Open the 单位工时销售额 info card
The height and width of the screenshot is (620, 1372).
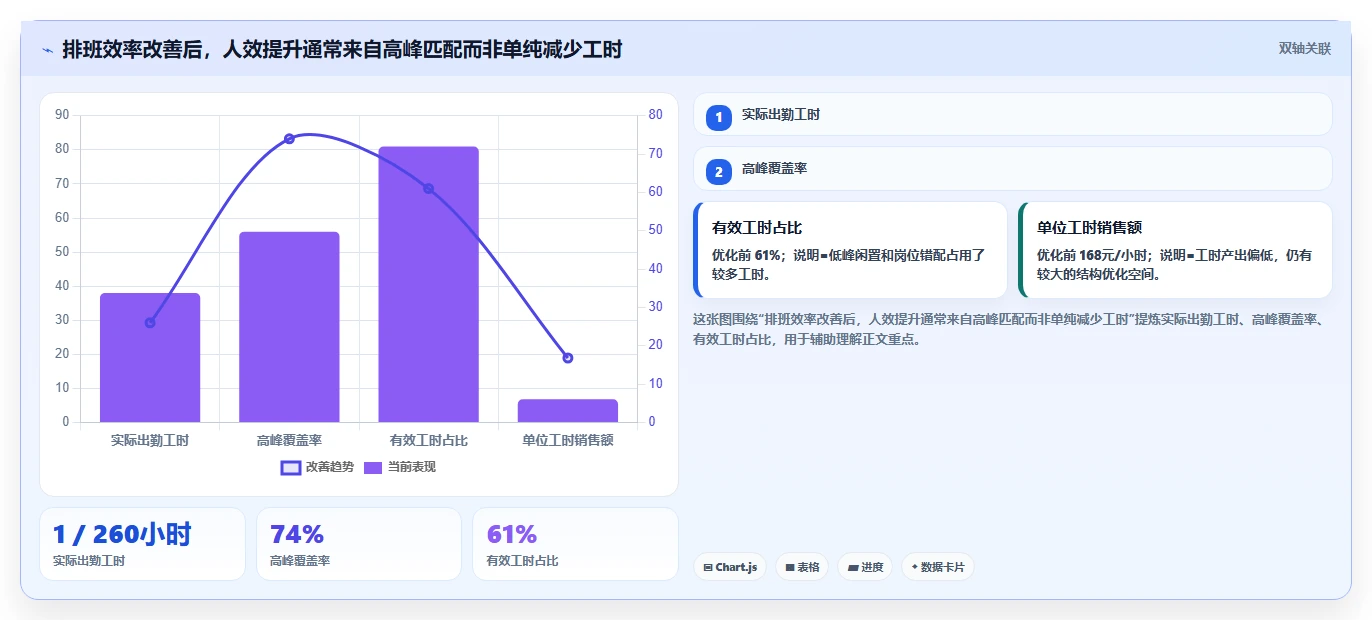(1175, 250)
